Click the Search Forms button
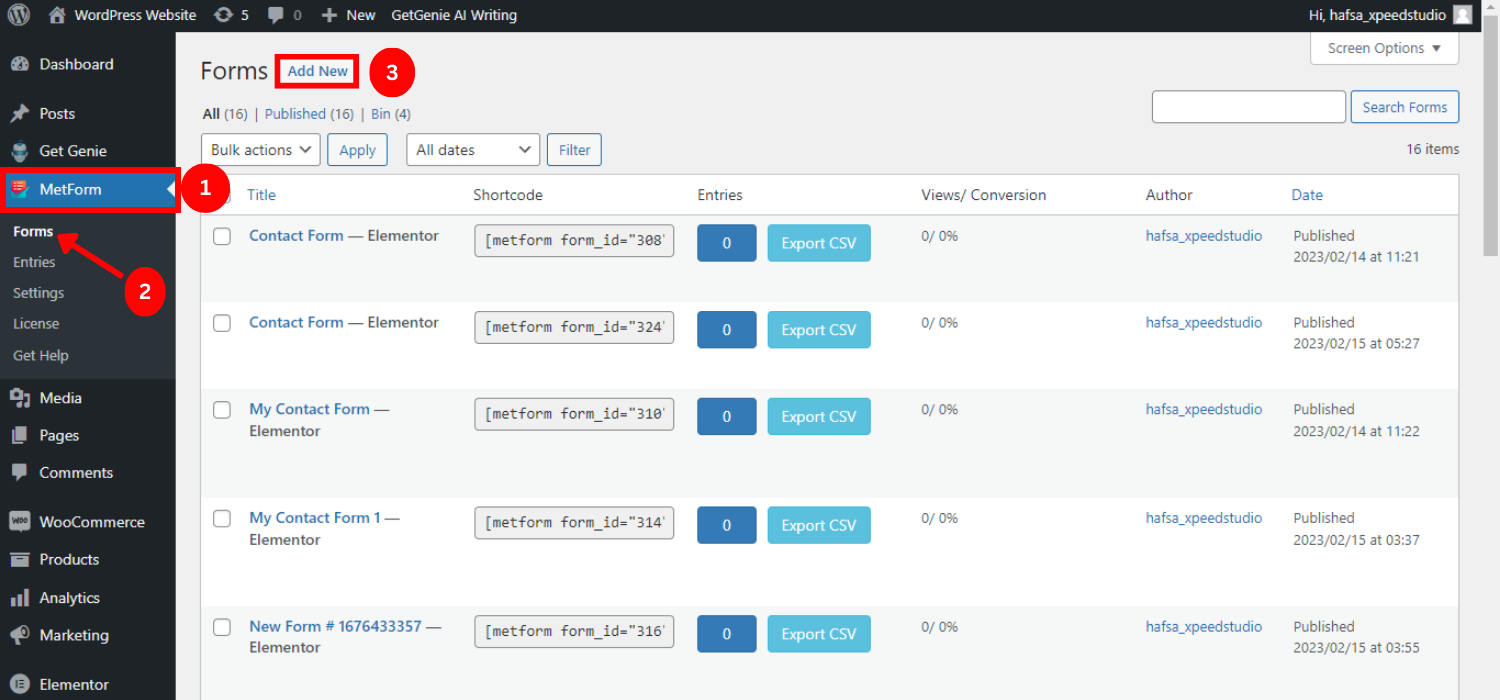The image size is (1500, 700). point(1404,107)
